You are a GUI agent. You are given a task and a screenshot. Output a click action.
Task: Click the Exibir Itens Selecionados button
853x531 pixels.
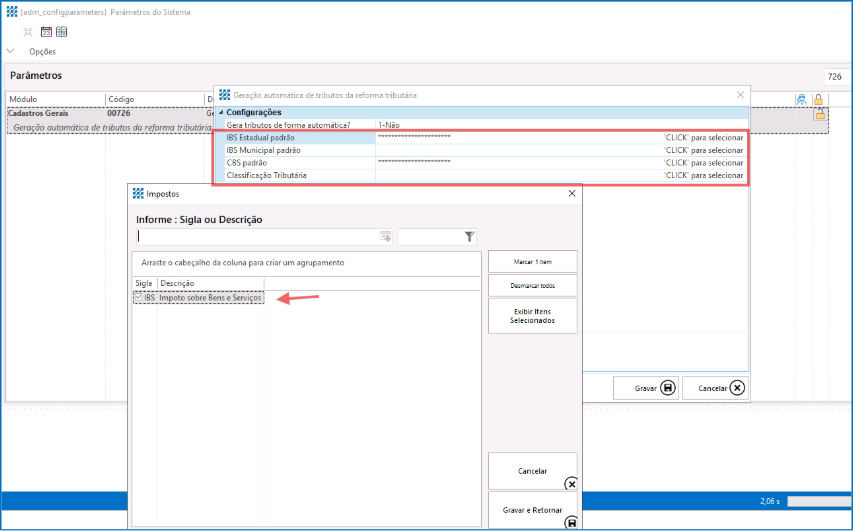pos(532,317)
